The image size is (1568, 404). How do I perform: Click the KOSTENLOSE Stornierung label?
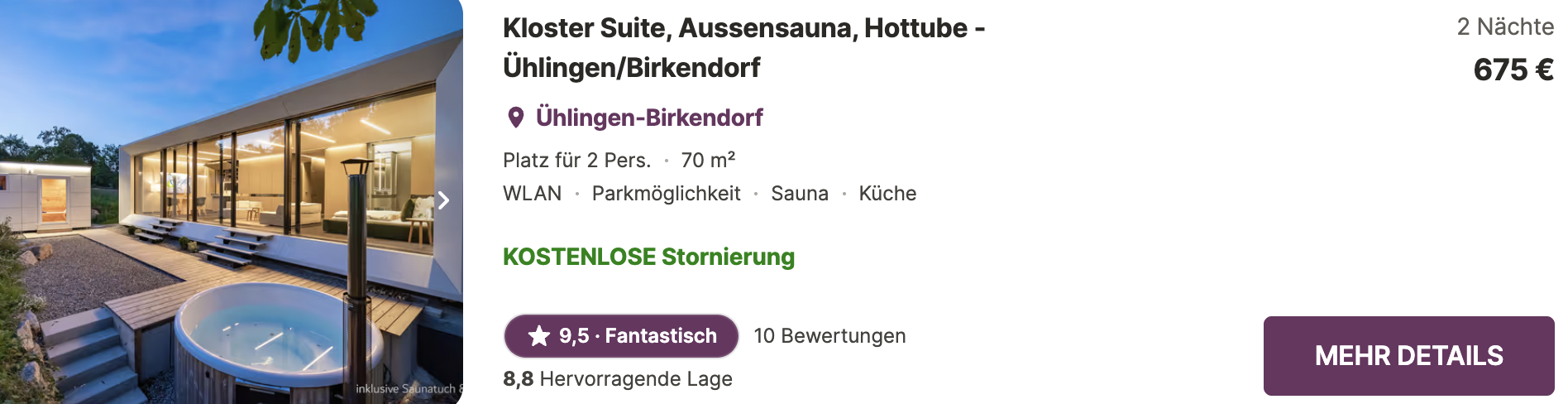[x=648, y=257]
